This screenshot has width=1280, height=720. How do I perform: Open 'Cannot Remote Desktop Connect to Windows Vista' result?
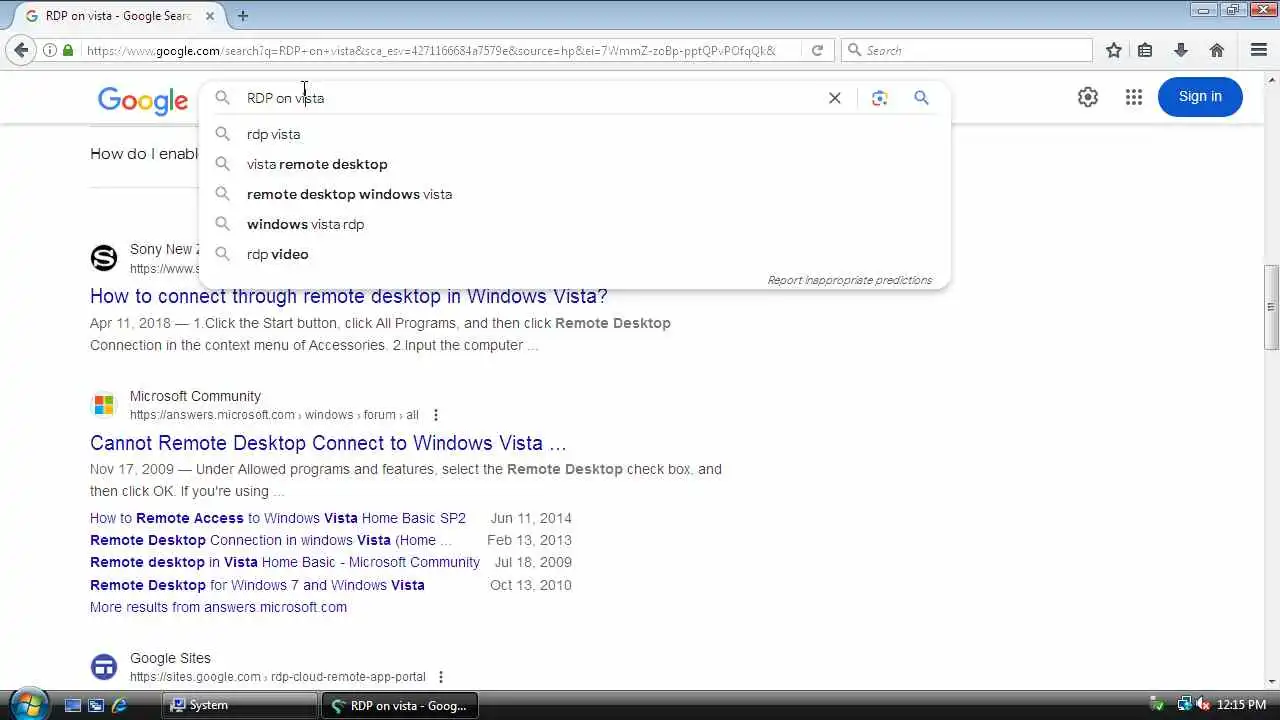coord(328,443)
